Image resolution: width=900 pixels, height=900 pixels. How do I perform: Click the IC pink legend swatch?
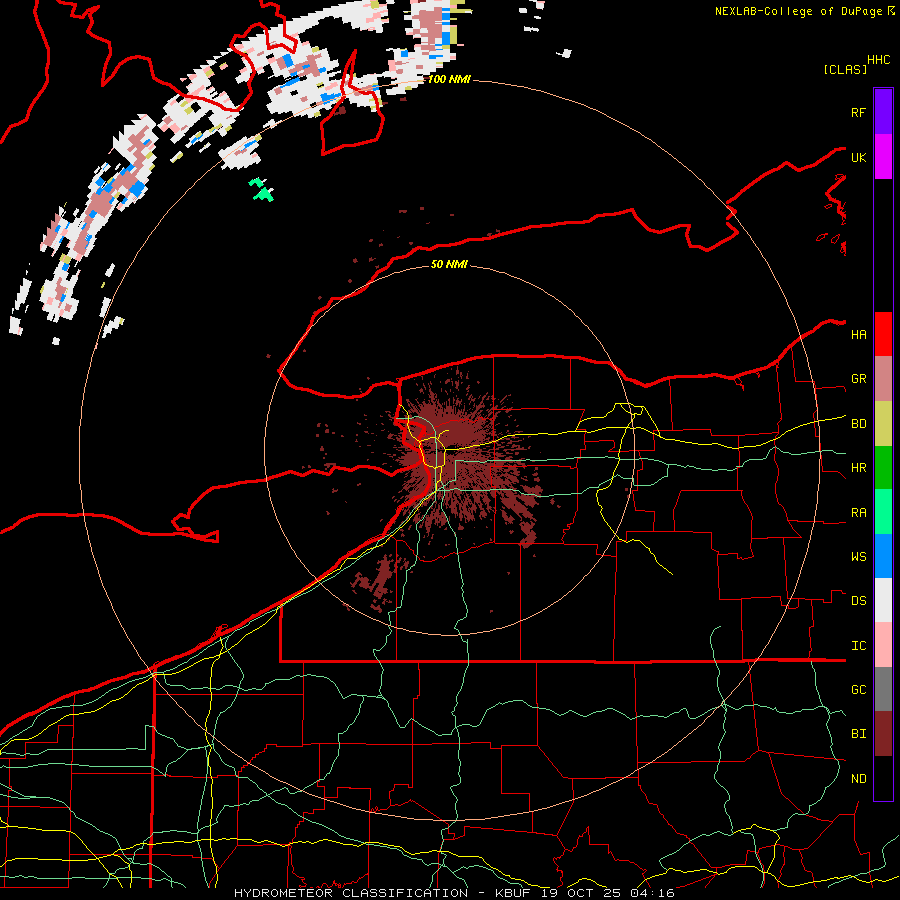883,645
